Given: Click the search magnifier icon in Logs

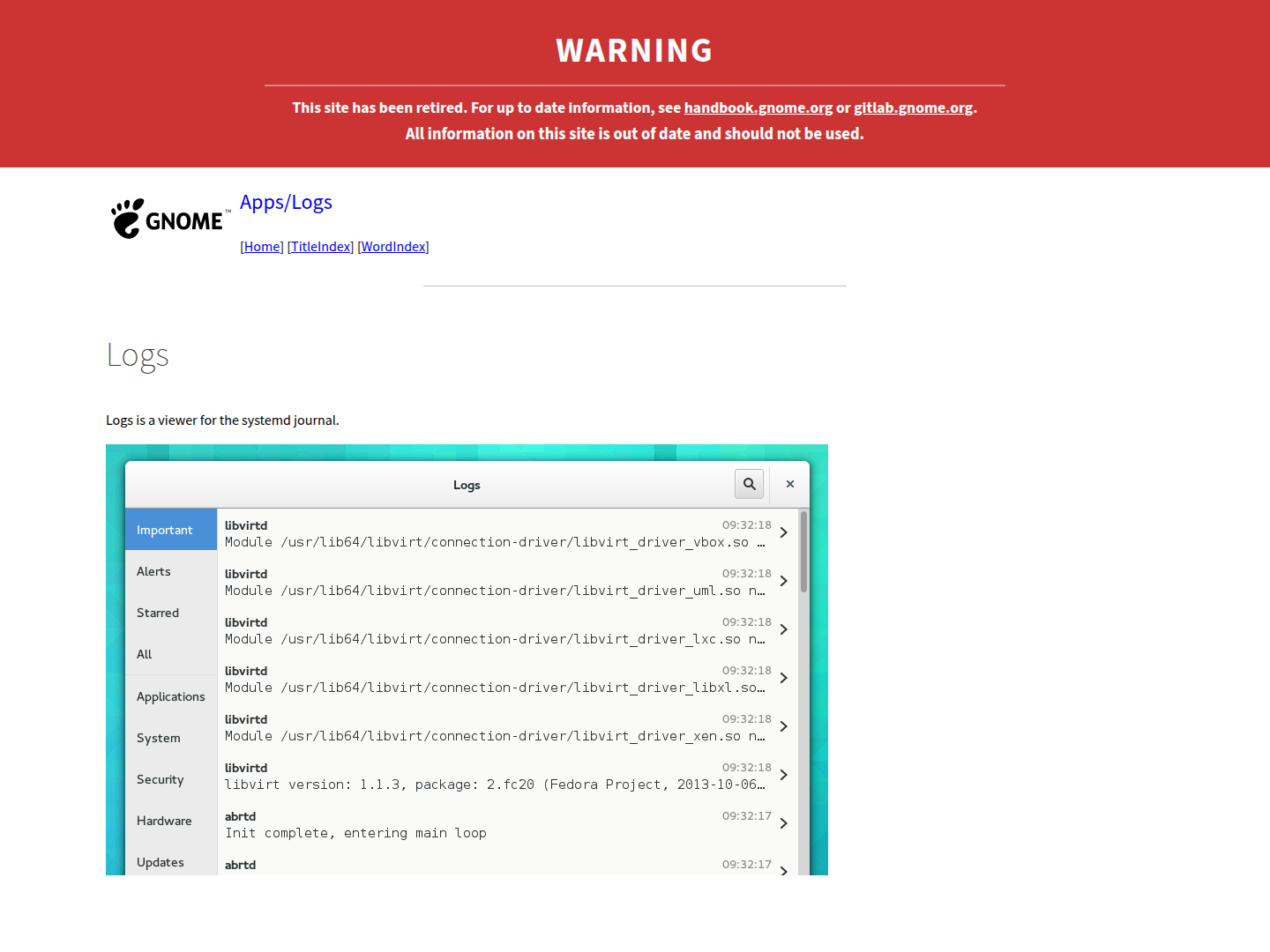Looking at the screenshot, I should [750, 484].
